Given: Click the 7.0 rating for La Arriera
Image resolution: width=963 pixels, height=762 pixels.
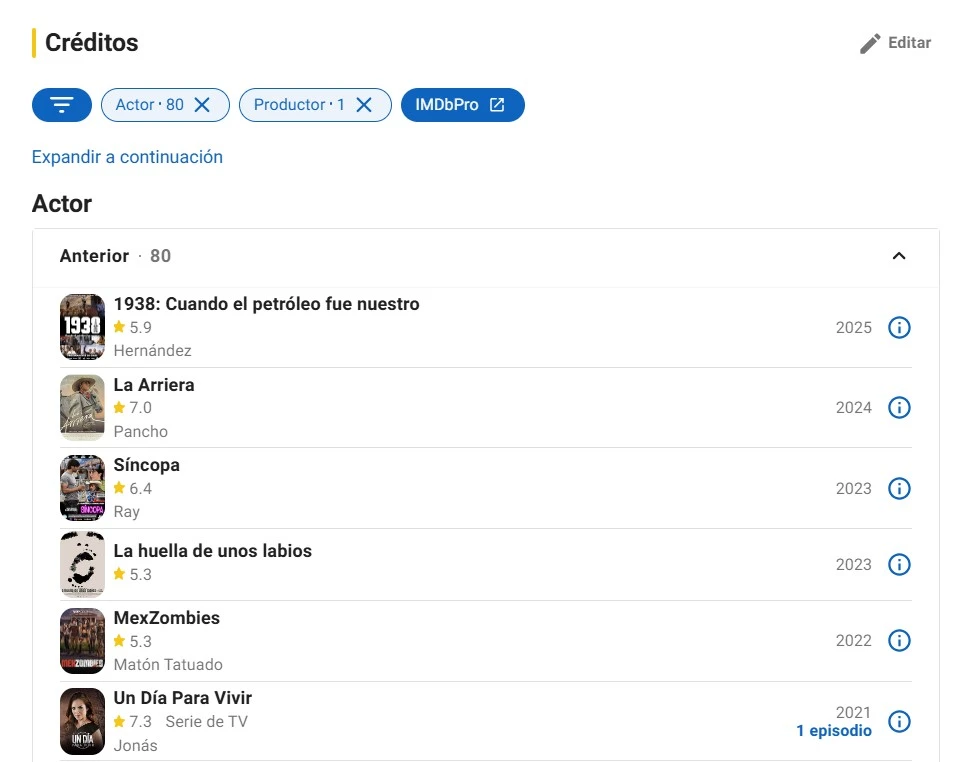Looking at the screenshot, I should (133, 408).
